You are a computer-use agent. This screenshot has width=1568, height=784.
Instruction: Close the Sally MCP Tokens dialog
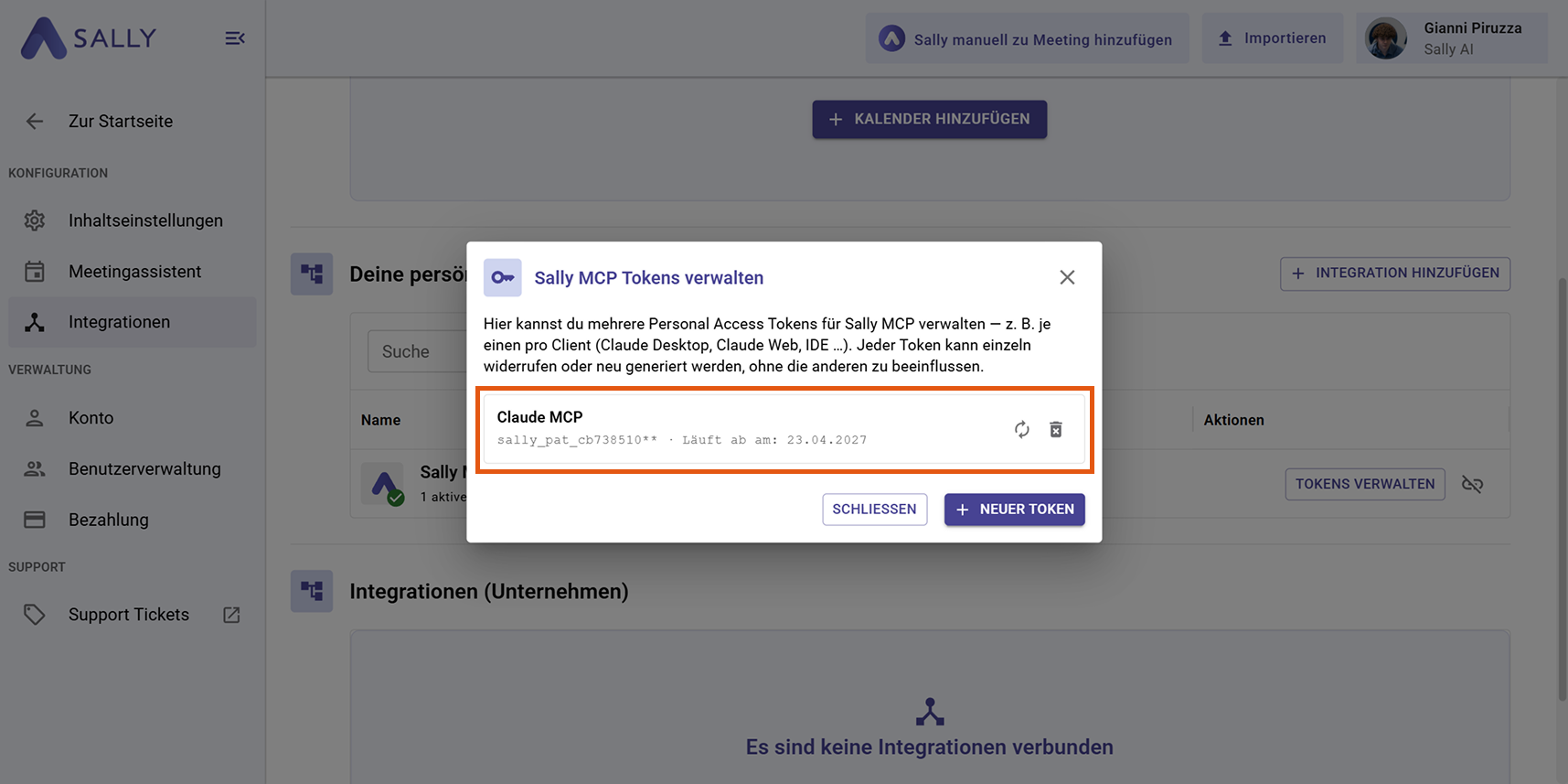pos(1067,277)
